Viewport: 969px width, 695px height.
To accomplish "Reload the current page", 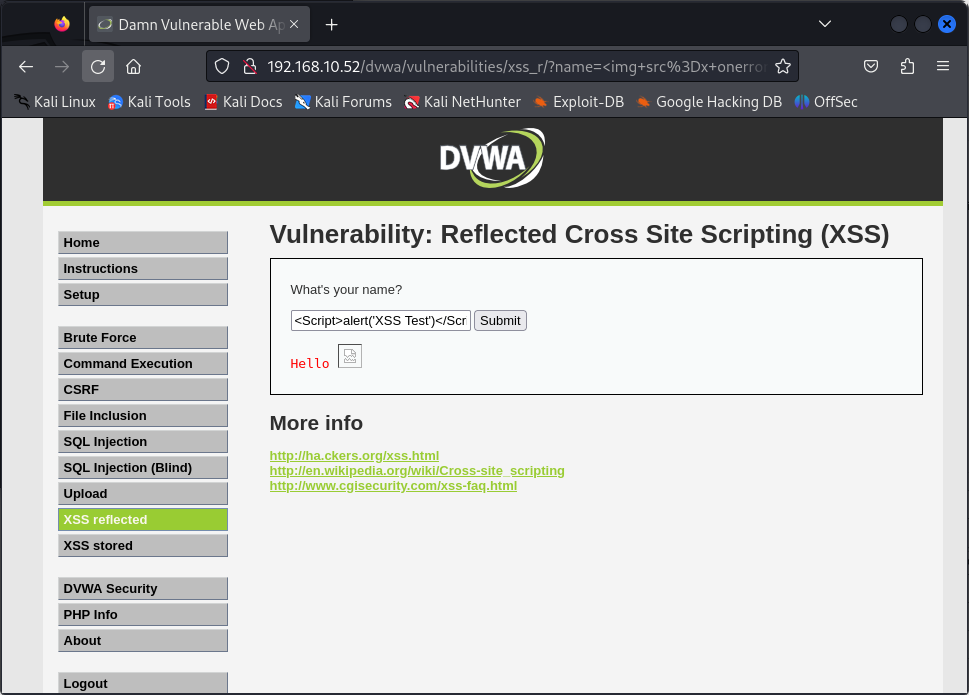I will (x=98, y=66).
